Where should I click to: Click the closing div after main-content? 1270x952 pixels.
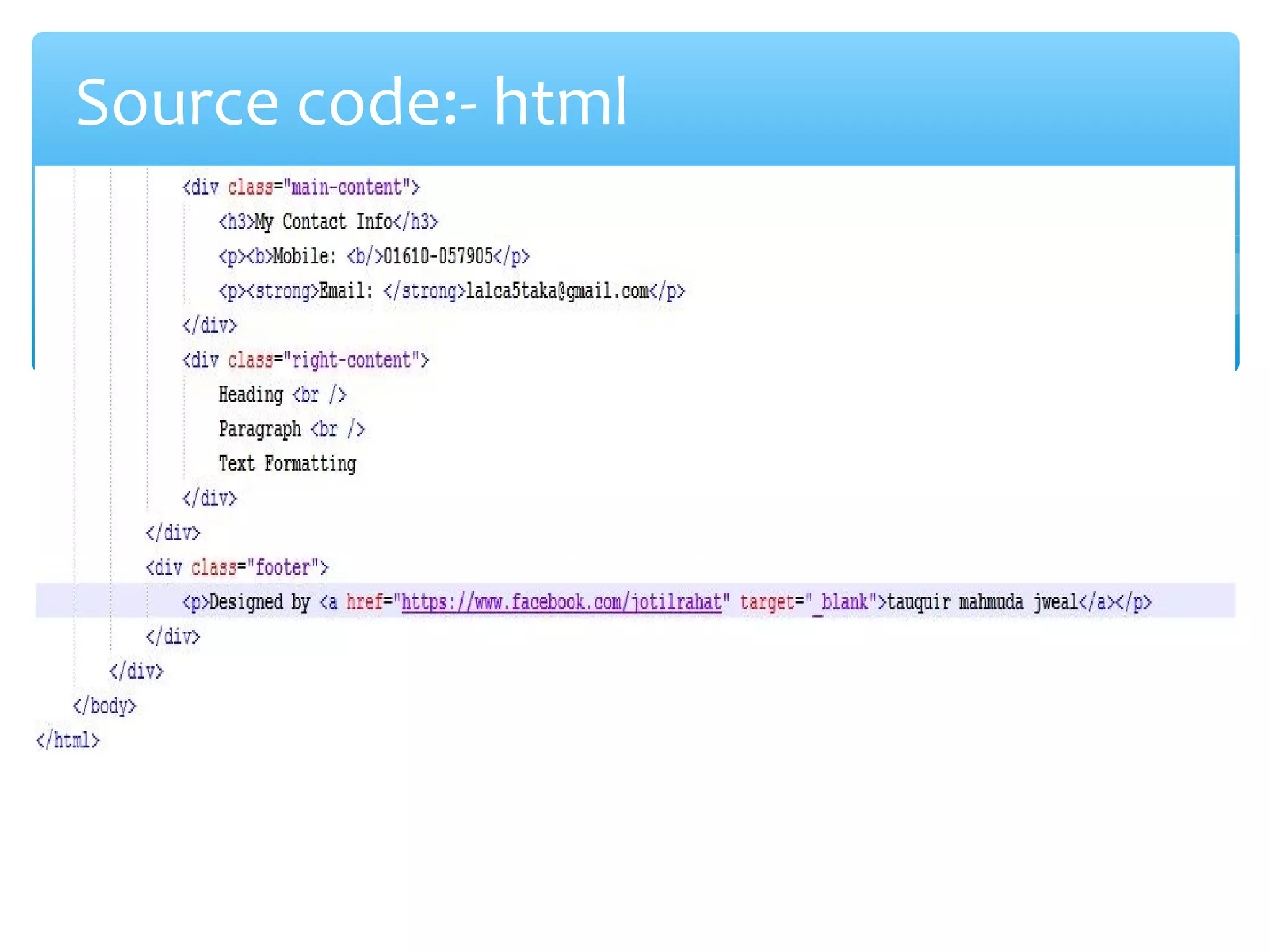pos(210,325)
